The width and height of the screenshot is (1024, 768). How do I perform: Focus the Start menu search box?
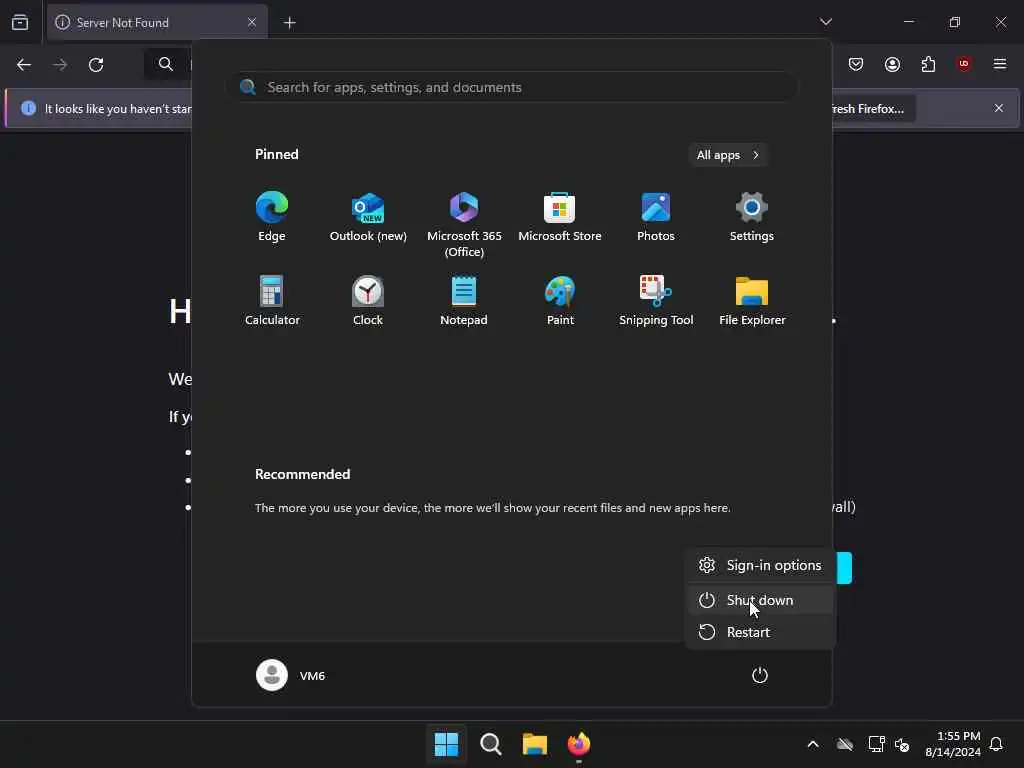(x=512, y=87)
